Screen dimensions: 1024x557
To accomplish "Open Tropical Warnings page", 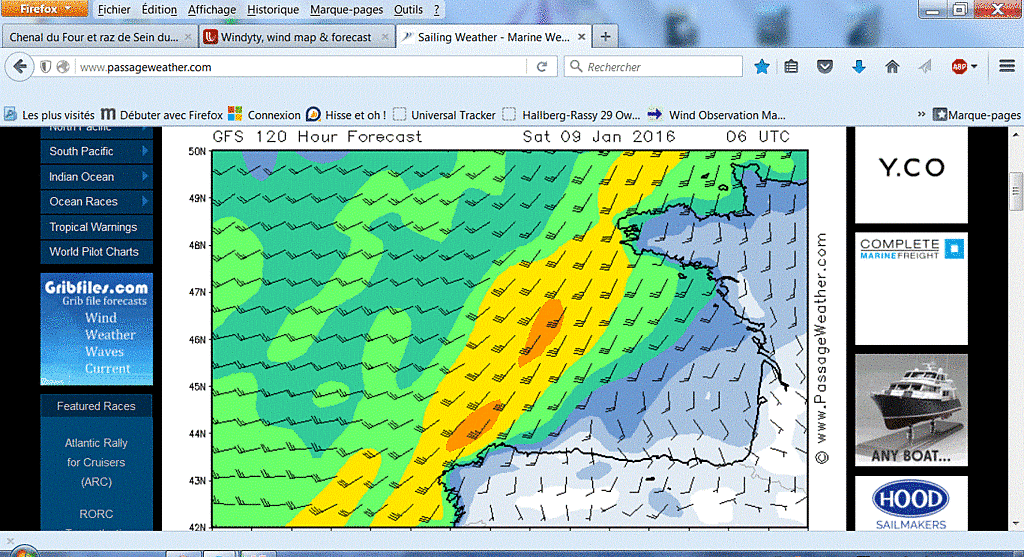I will pyautogui.click(x=97, y=227).
